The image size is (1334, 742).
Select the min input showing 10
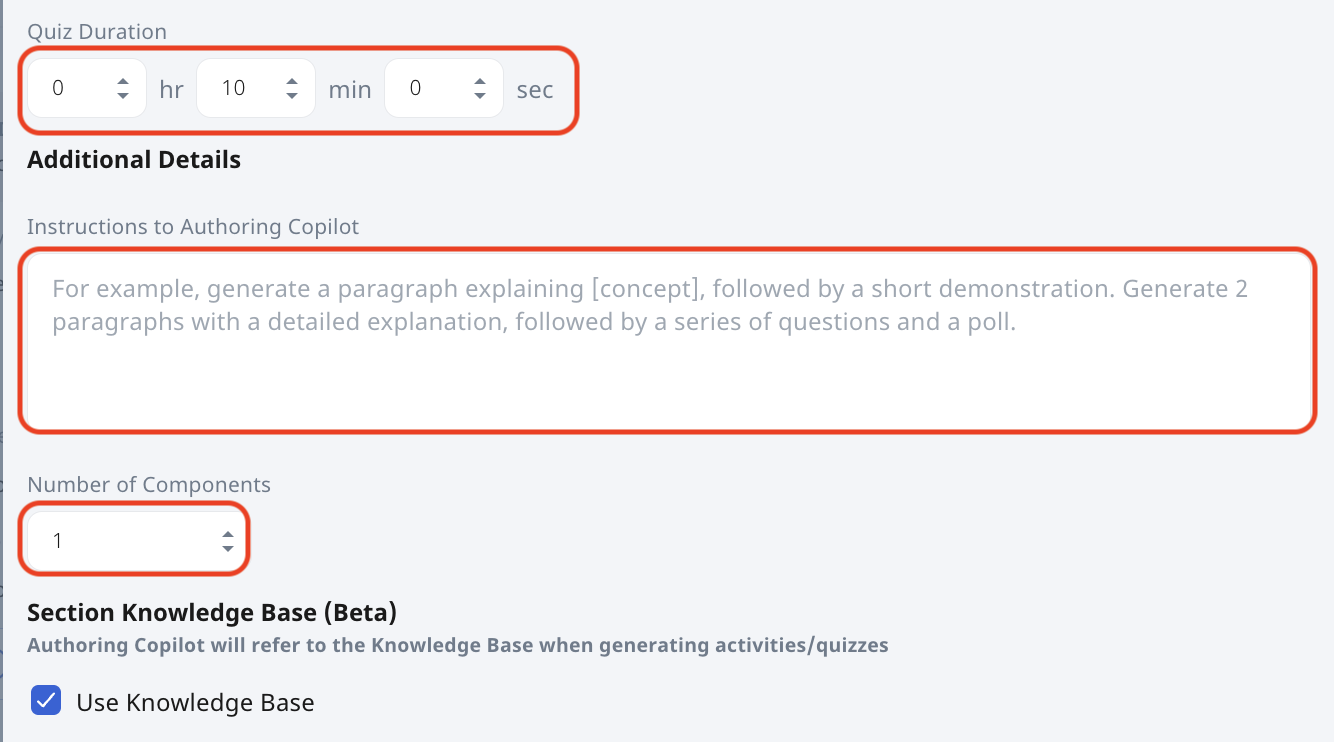[240, 88]
